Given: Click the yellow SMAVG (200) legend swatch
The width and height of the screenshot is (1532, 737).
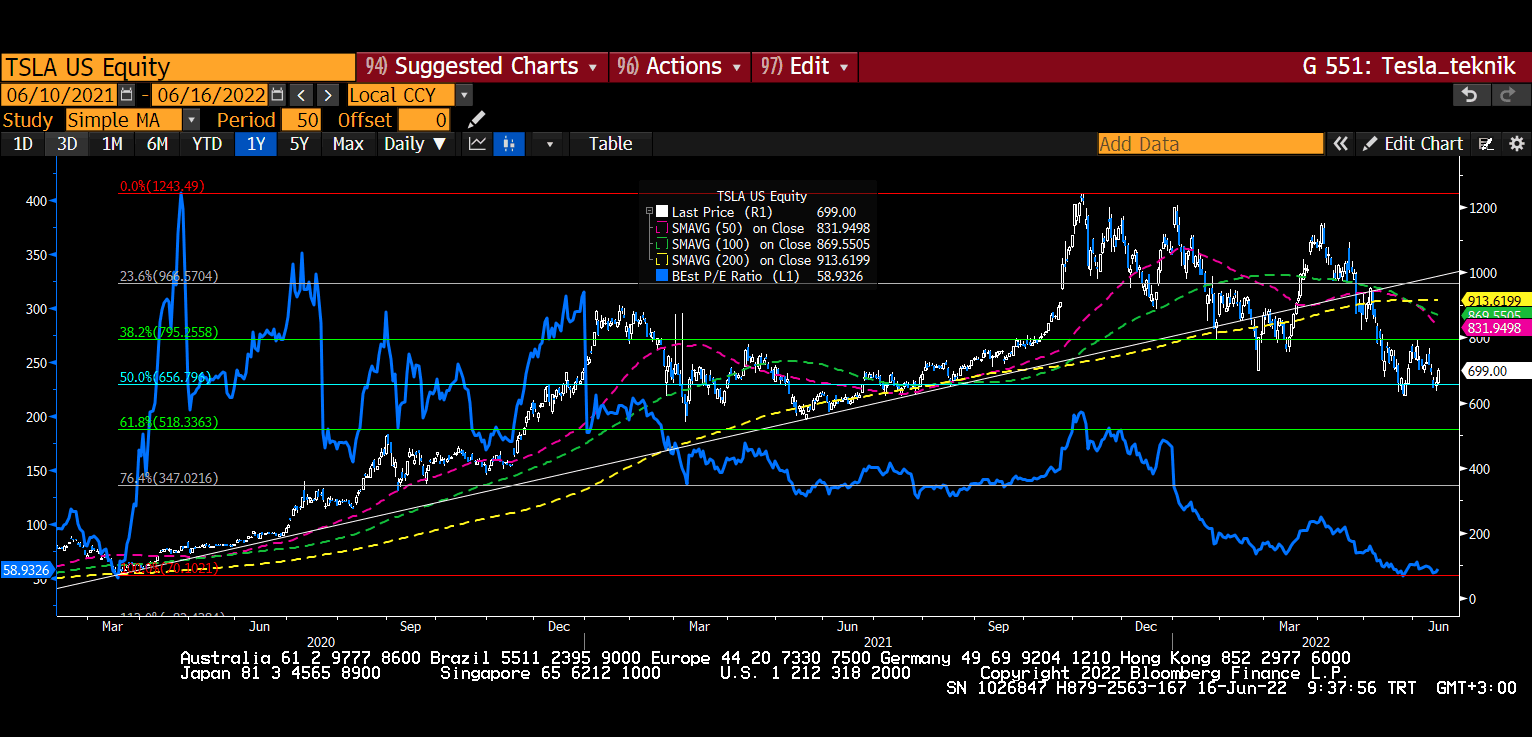Looking at the screenshot, I should 662,260.
